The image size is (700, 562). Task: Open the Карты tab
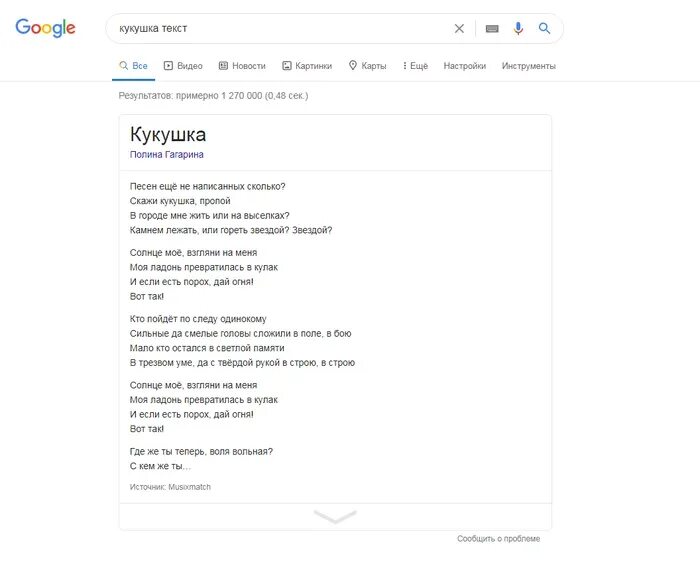(367, 66)
